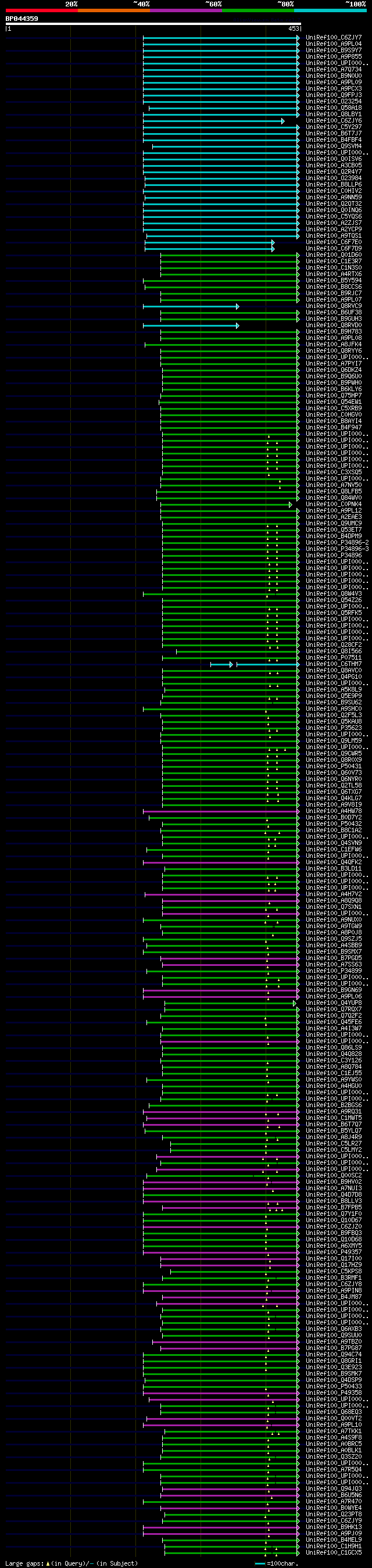
Task: Open hit UniRef100_A7Q734
Action: click(334, 69)
